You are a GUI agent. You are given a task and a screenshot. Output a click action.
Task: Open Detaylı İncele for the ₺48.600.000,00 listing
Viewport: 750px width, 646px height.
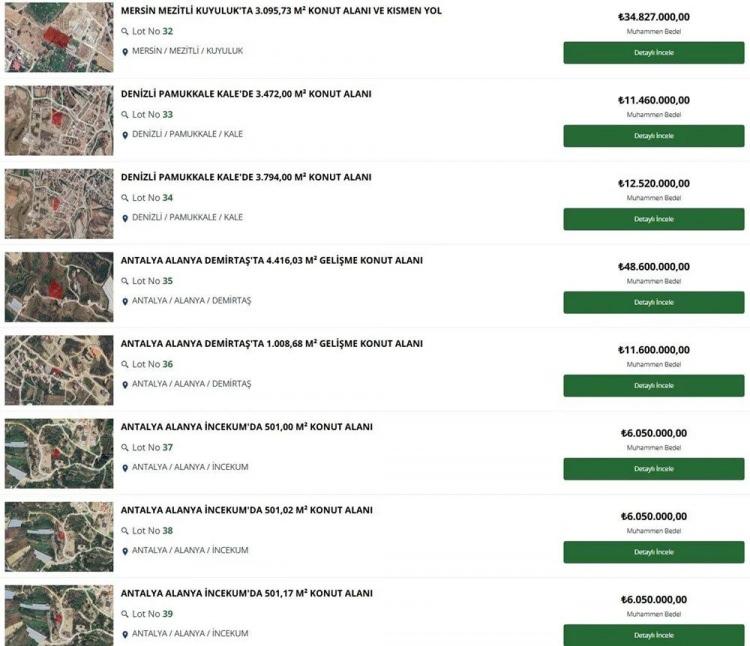[654, 302]
